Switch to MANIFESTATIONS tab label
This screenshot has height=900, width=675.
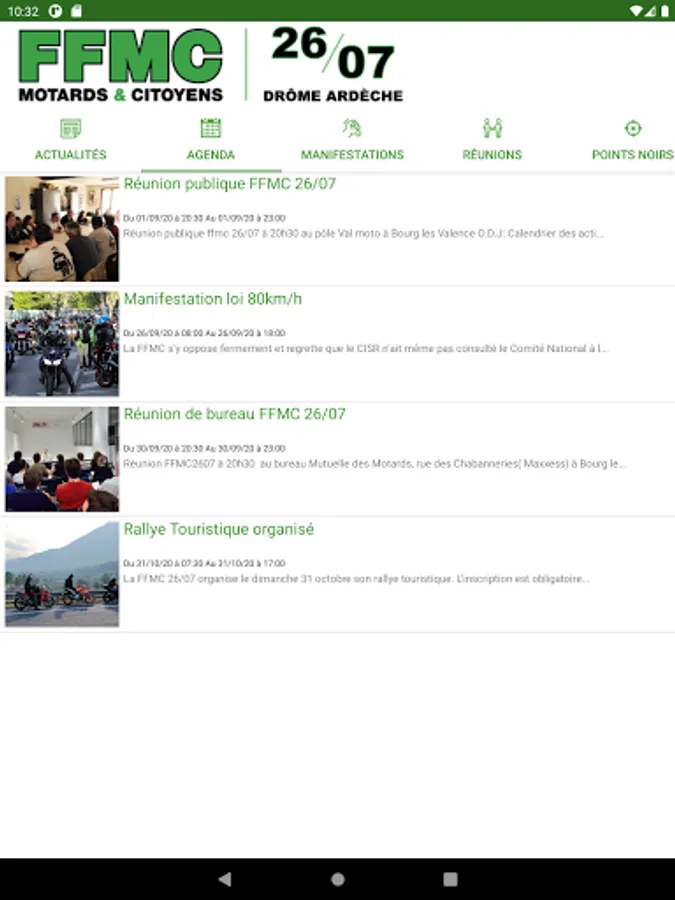pos(352,154)
